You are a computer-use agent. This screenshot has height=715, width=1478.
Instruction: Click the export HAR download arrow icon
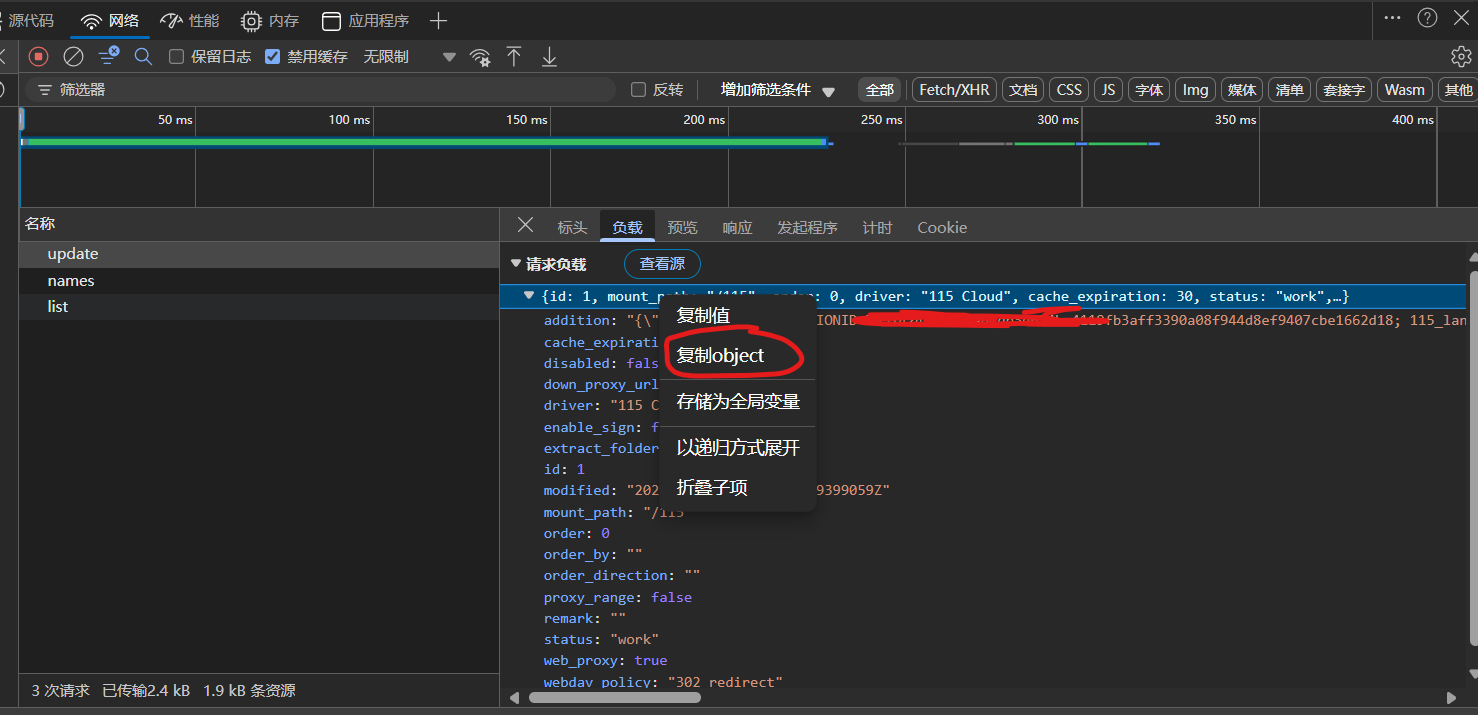pos(549,57)
